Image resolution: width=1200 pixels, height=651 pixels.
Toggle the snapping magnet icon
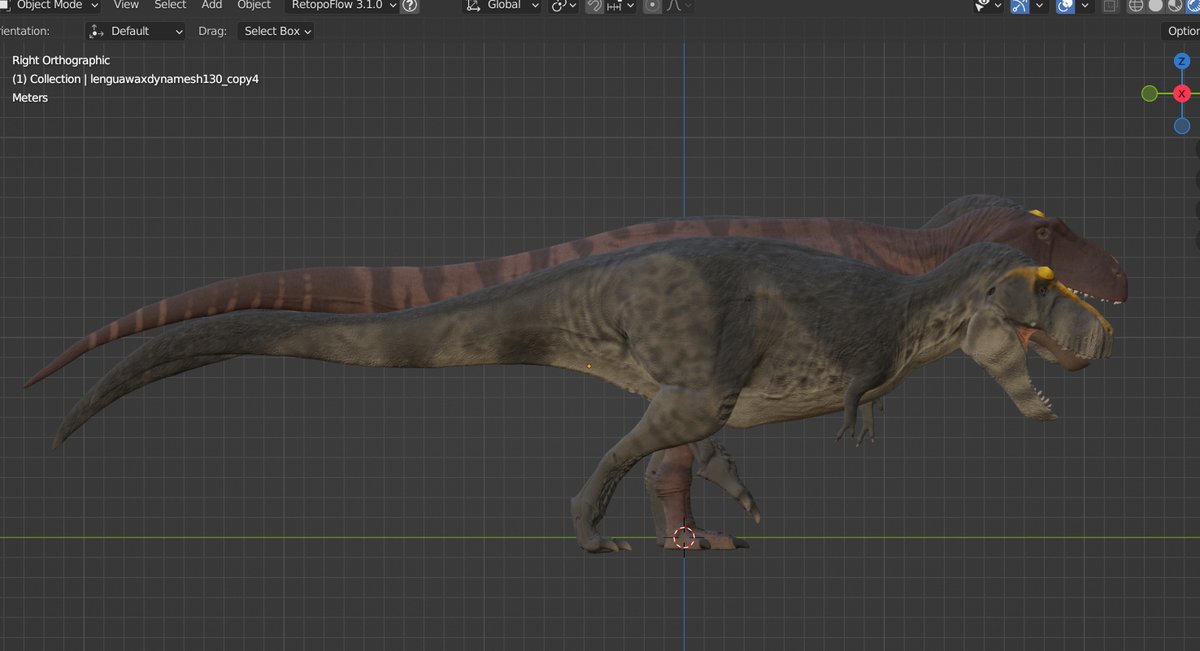595,5
